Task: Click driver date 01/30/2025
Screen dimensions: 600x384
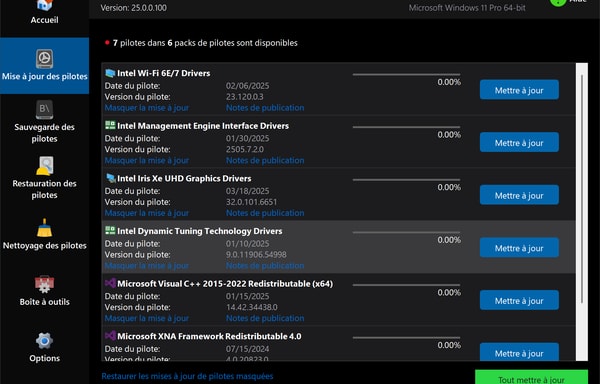Action: coord(248,138)
